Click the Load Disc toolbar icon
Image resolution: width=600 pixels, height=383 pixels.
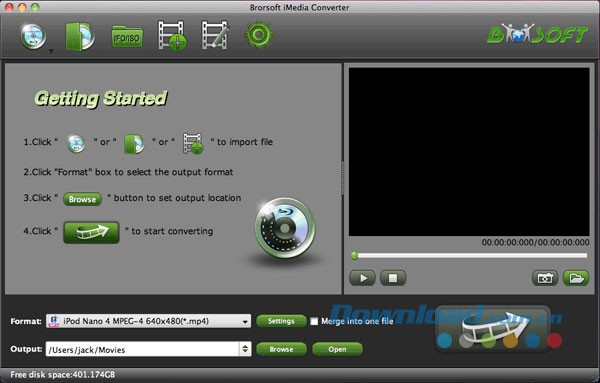33,36
